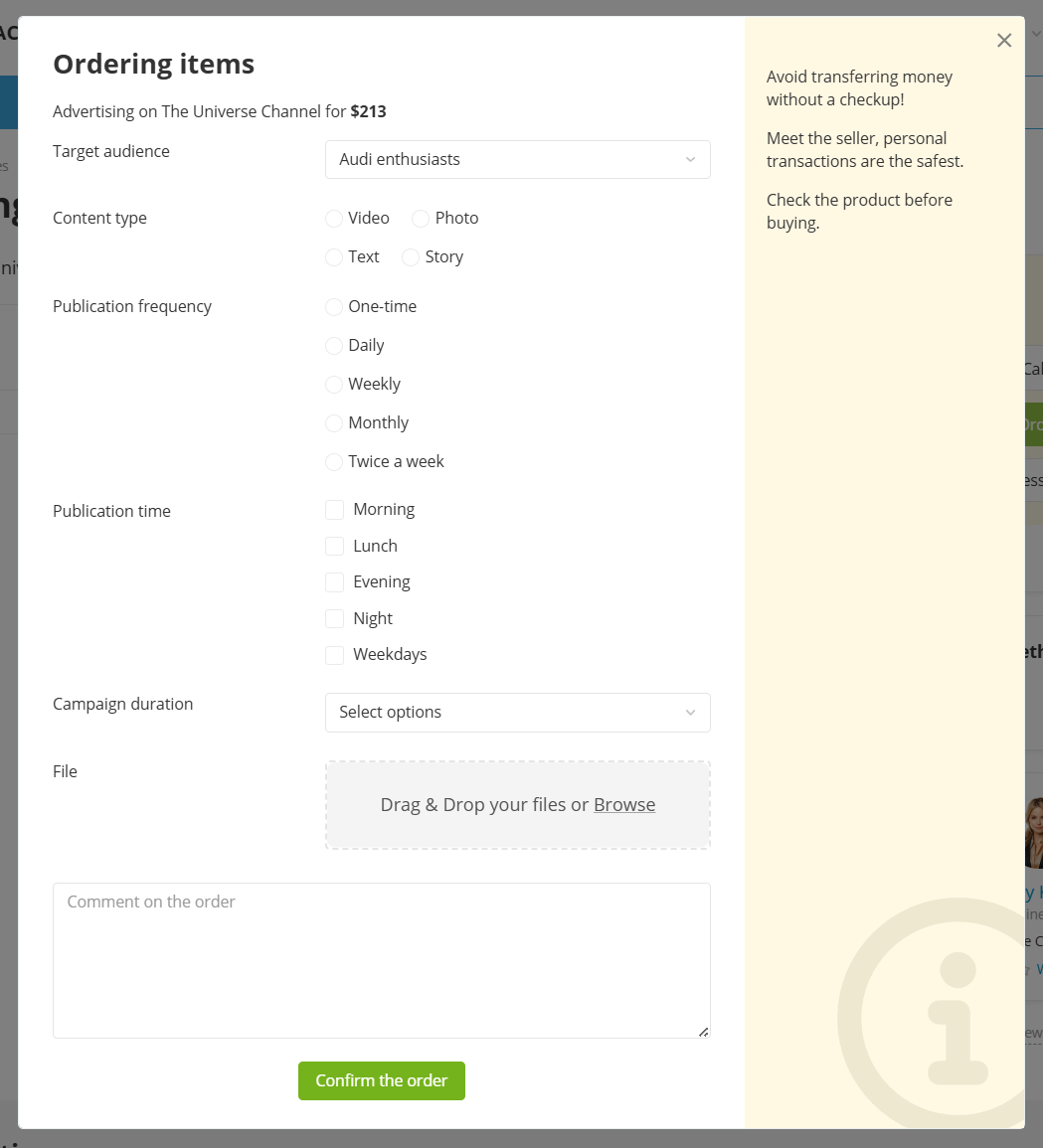Choose the Photo content type
Image resolution: width=1043 pixels, height=1148 pixels.
point(421,219)
